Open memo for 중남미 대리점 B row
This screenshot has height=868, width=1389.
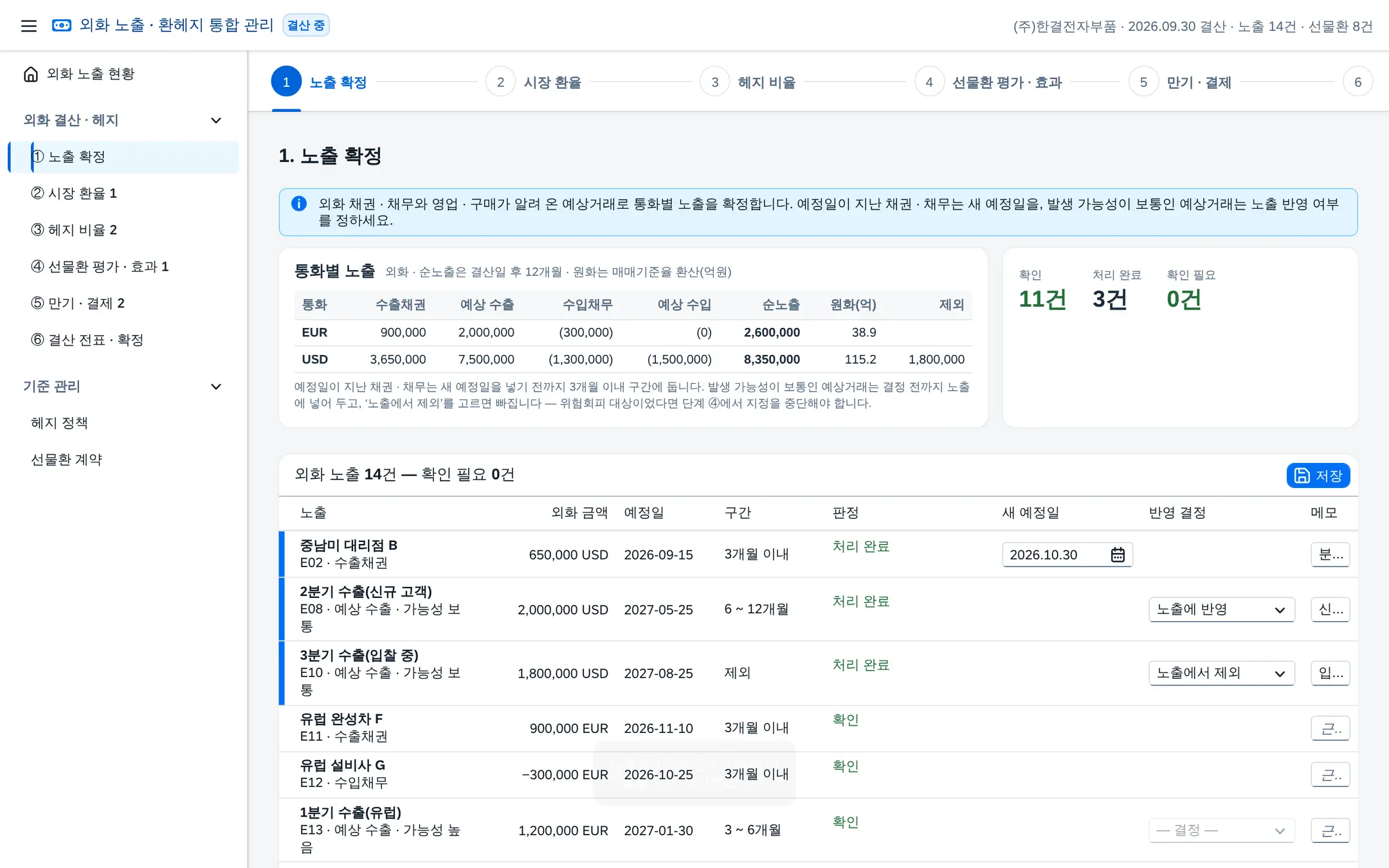tap(1330, 555)
